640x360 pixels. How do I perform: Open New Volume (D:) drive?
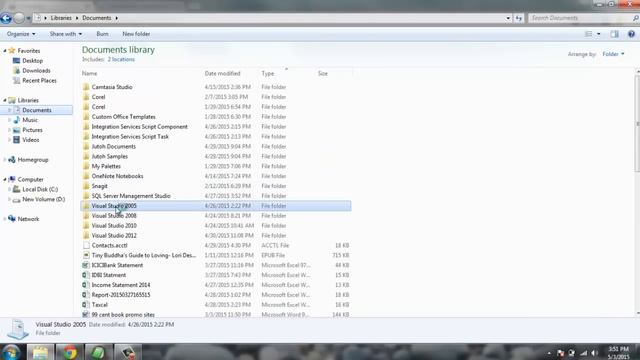pos(43,199)
